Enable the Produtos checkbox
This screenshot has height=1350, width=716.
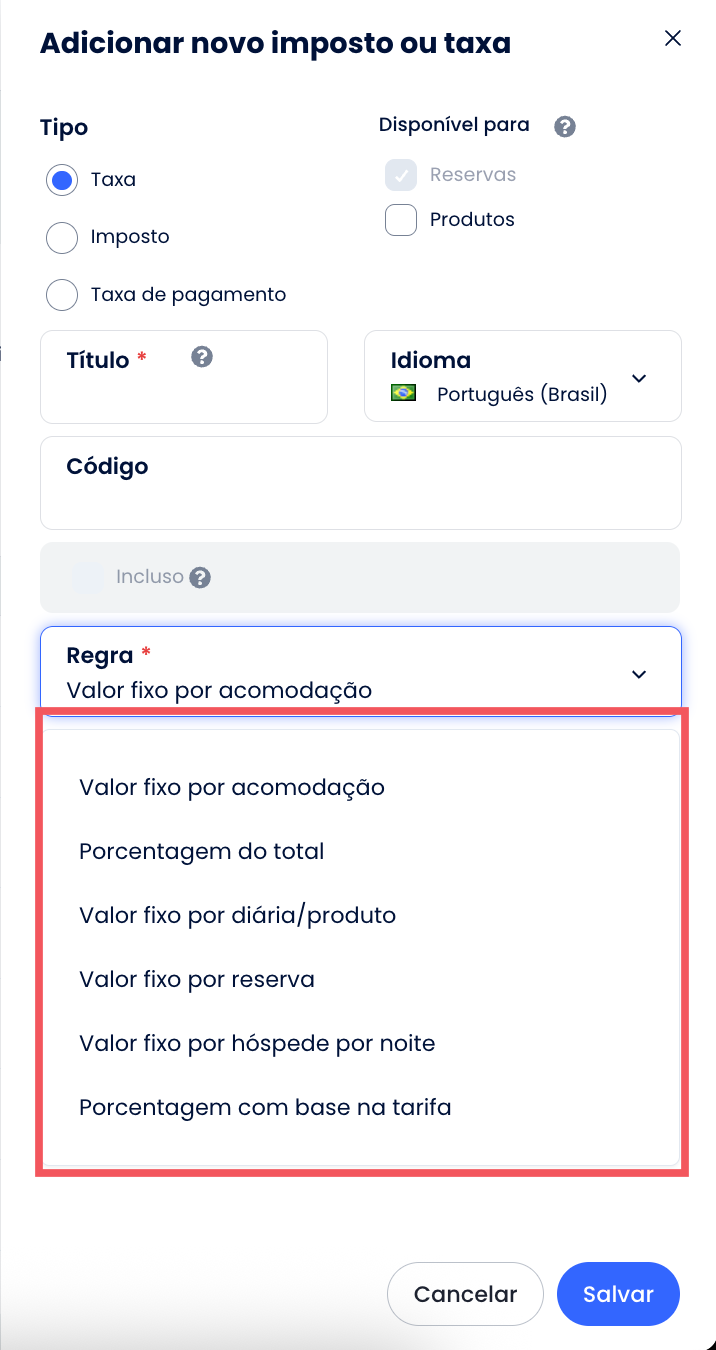pos(401,220)
